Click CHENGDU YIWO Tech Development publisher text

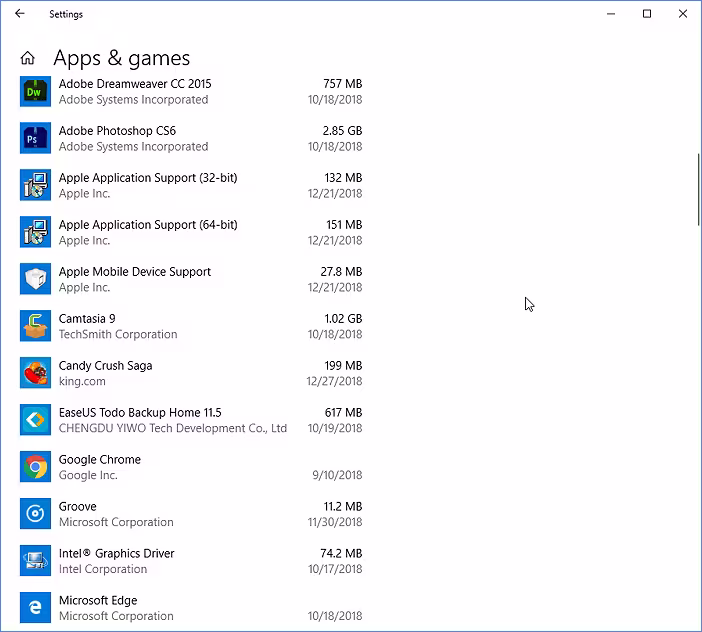pyautogui.click(x=173, y=428)
